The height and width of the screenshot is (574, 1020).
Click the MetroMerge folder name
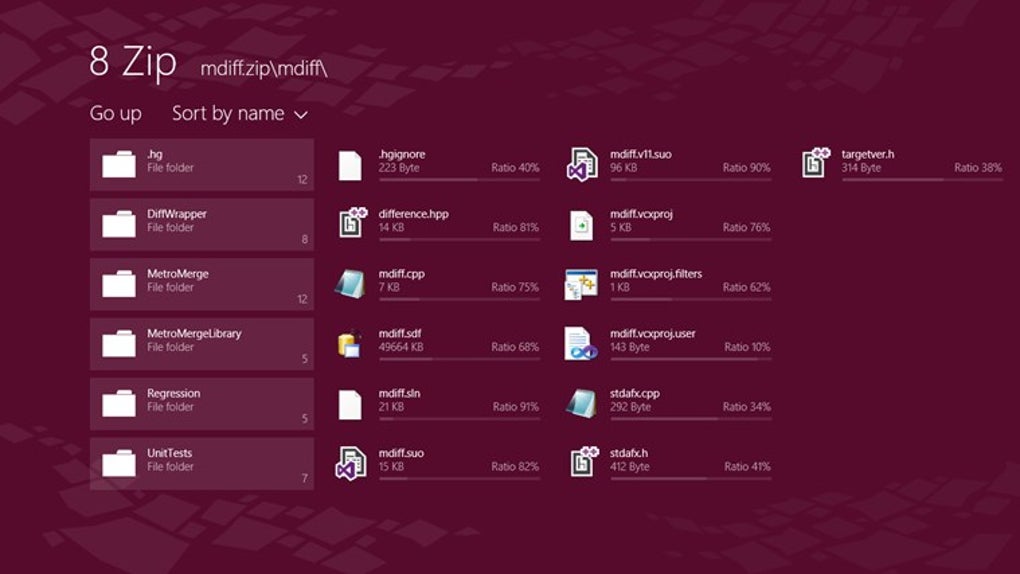point(178,274)
